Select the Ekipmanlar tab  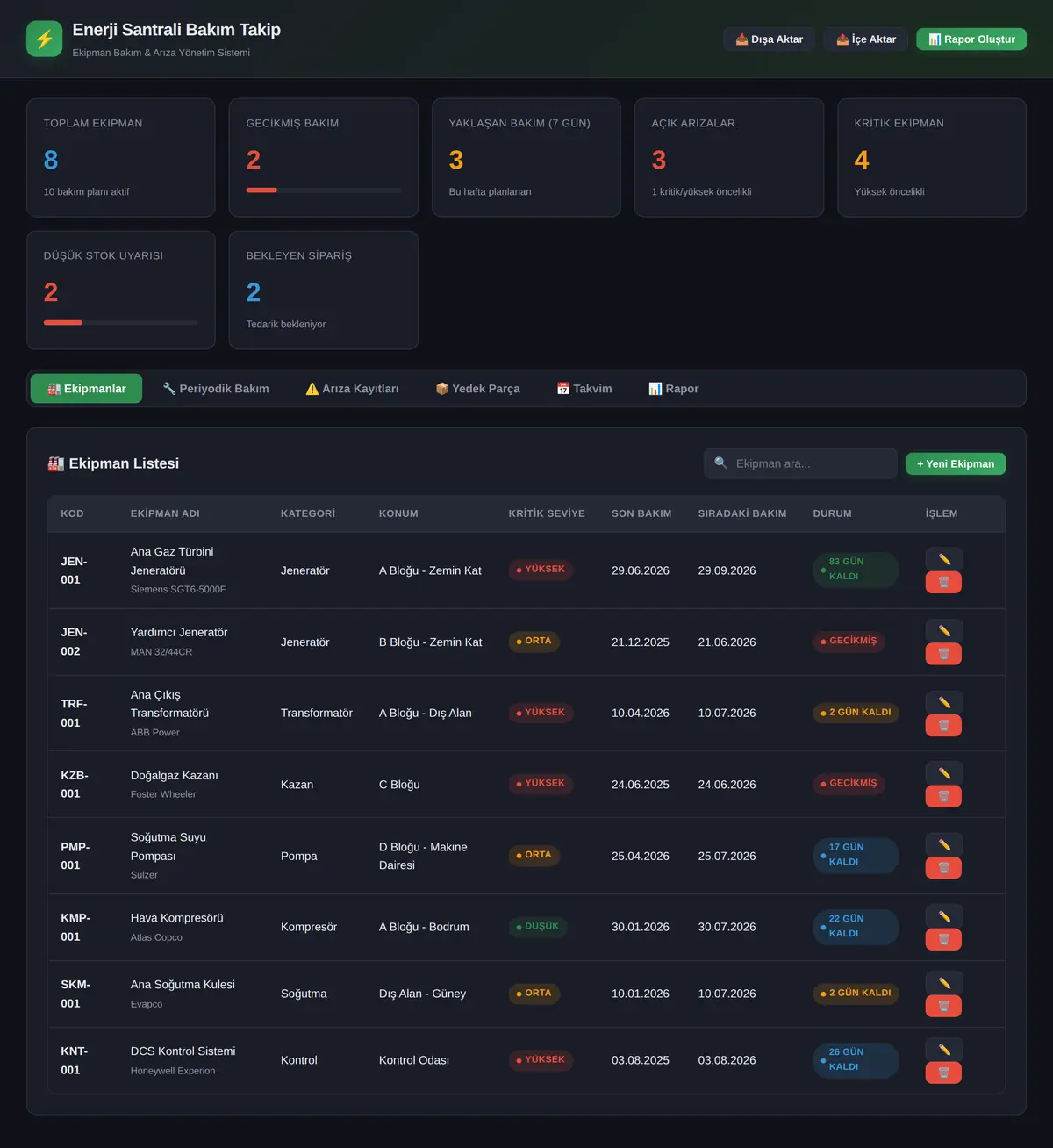click(x=86, y=389)
